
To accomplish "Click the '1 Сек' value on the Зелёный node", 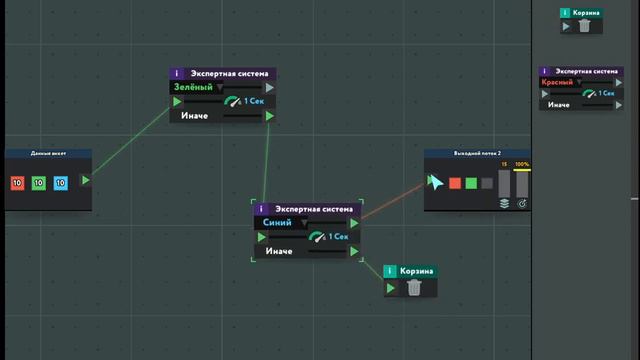I will 254,101.
